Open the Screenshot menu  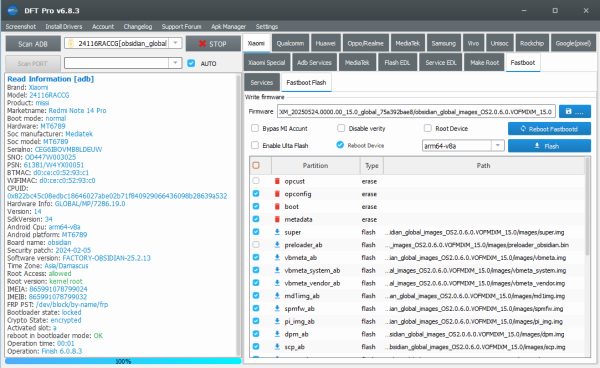click(x=21, y=26)
